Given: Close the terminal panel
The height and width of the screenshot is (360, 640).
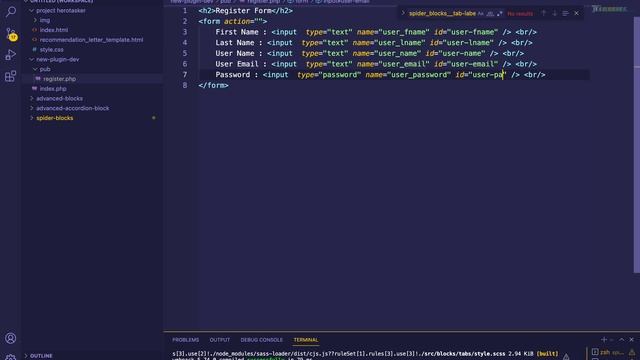Looking at the screenshot, I should tap(631, 340).
